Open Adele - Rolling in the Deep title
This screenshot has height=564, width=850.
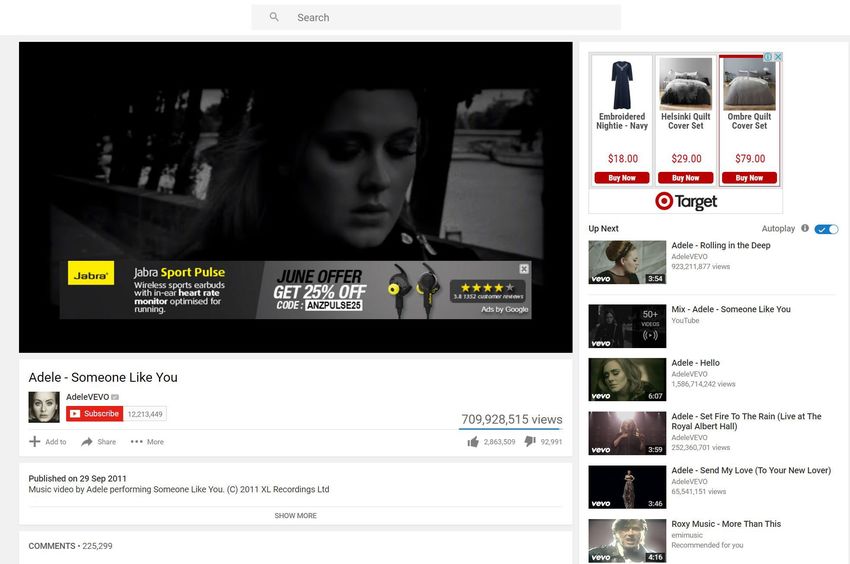click(x=721, y=245)
